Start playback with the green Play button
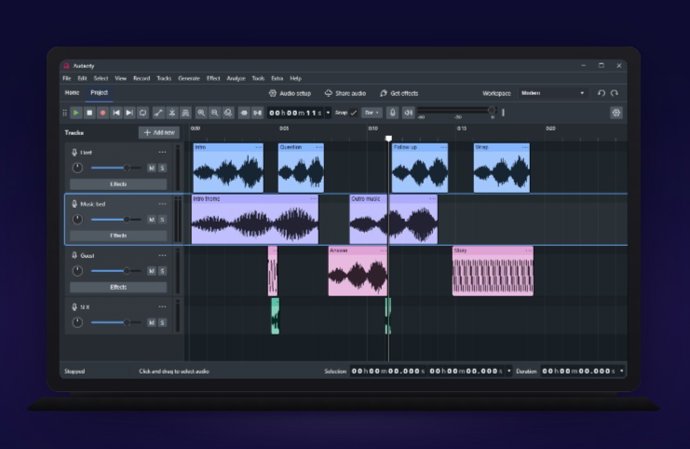690x449 pixels. click(x=76, y=113)
